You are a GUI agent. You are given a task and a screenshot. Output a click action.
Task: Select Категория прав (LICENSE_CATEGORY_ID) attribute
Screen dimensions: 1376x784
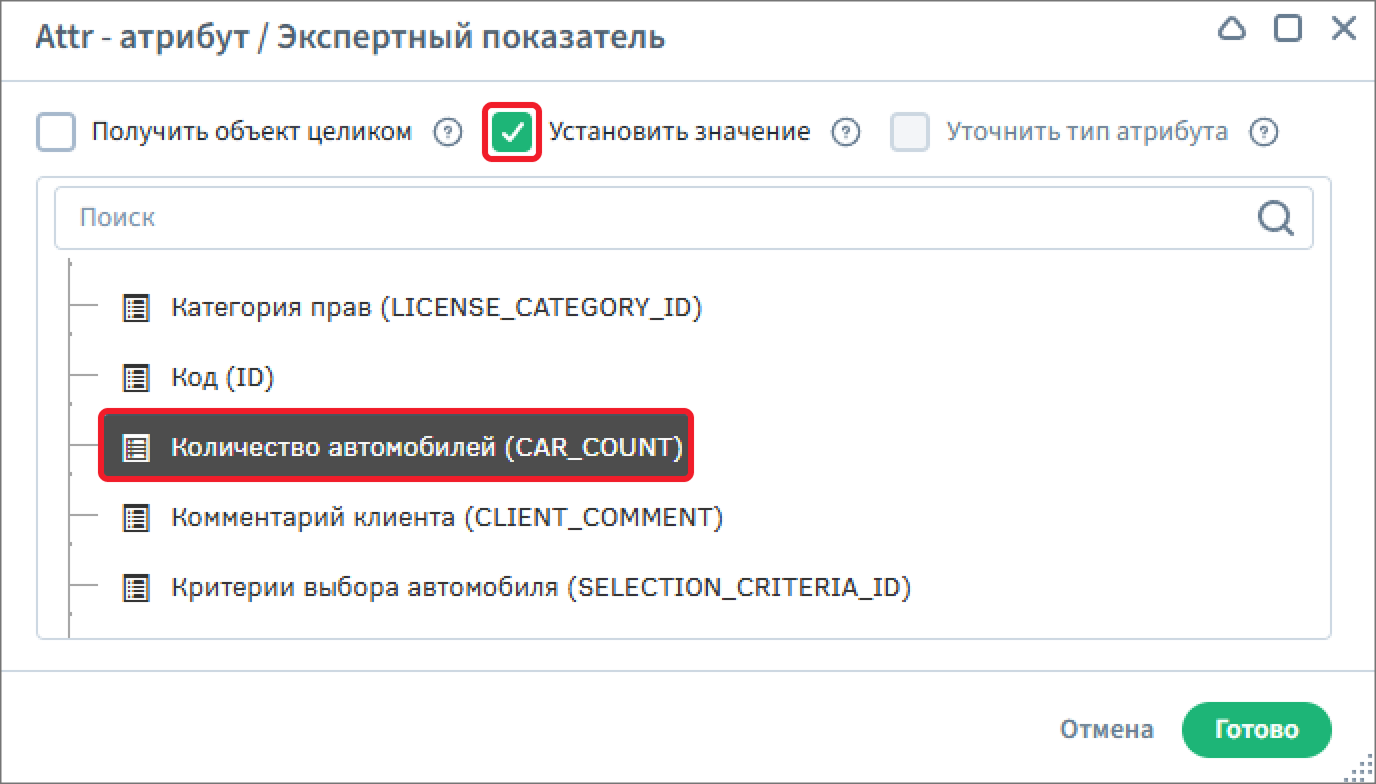click(x=436, y=307)
